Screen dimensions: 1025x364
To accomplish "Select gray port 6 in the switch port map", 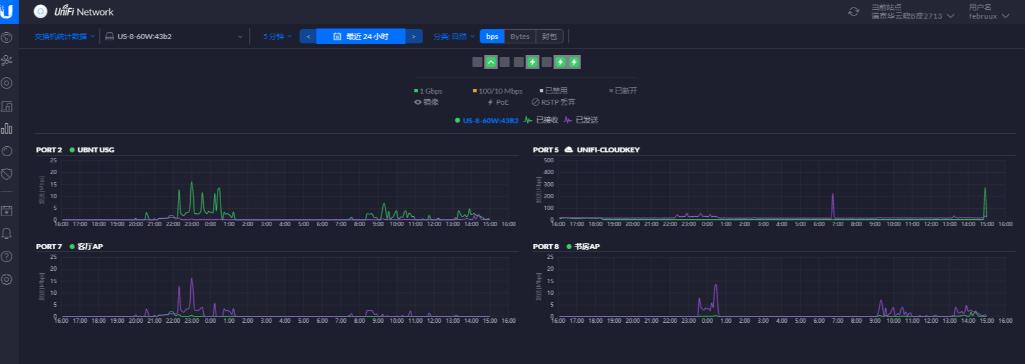I will click(546, 62).
